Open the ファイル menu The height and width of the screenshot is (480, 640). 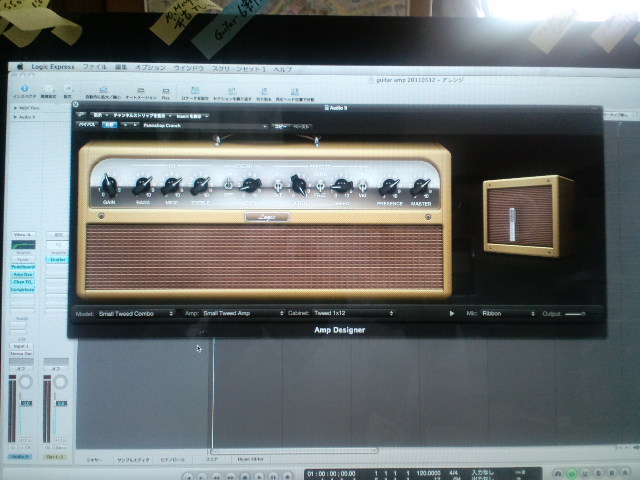95,67
